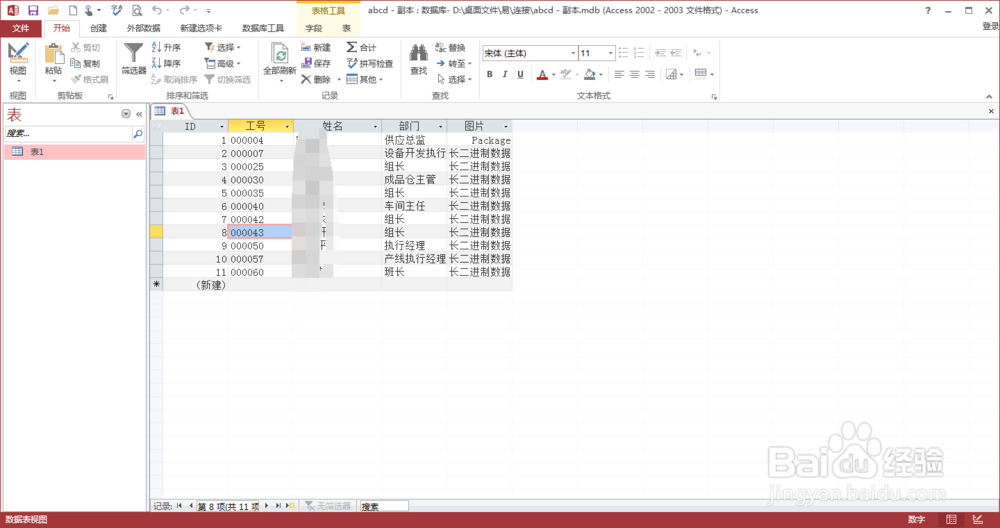Click 新建 (New record) in Records group

pyautogui.click(x=316, y=47)
